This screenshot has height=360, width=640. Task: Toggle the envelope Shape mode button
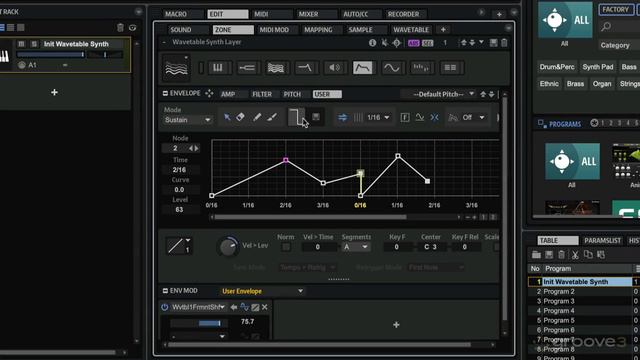click(x=420, y=118)
